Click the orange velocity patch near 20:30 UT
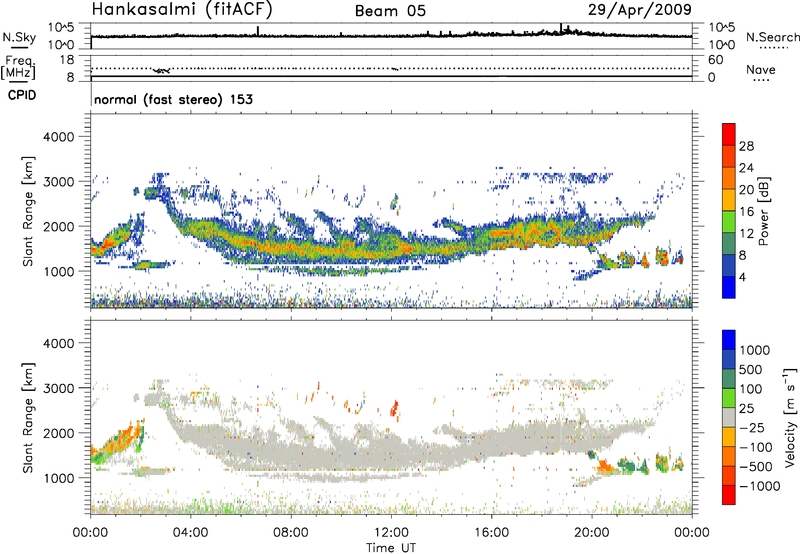The height and width of the screenshot is (554, 800). click(606, 466)
